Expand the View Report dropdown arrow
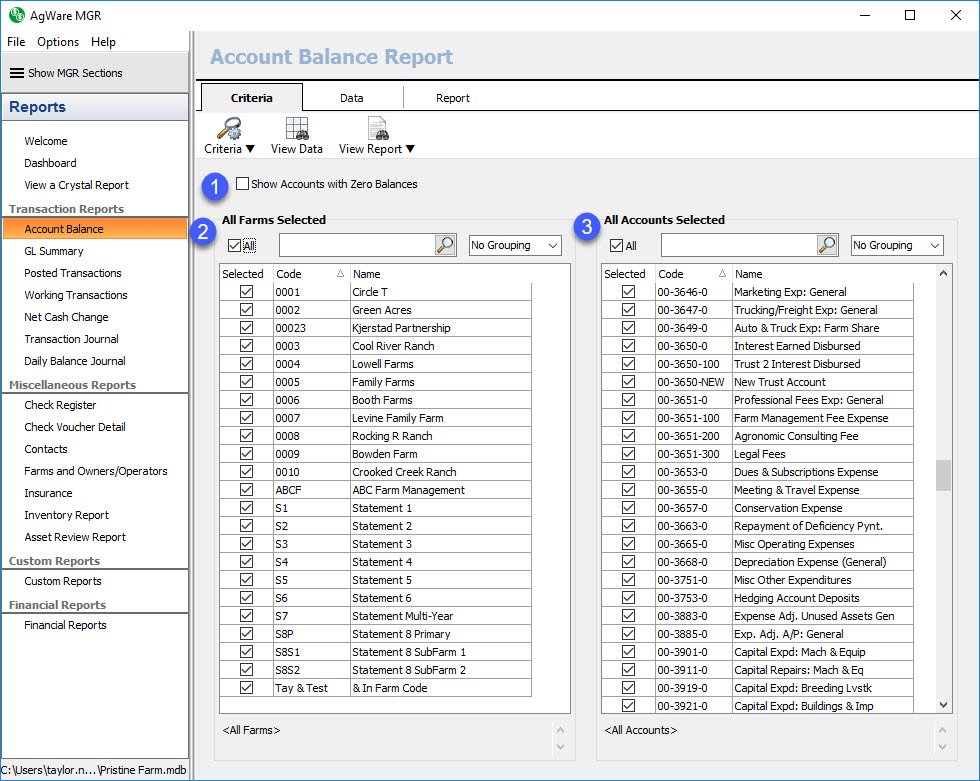The image size is (980, 781). 410,149
